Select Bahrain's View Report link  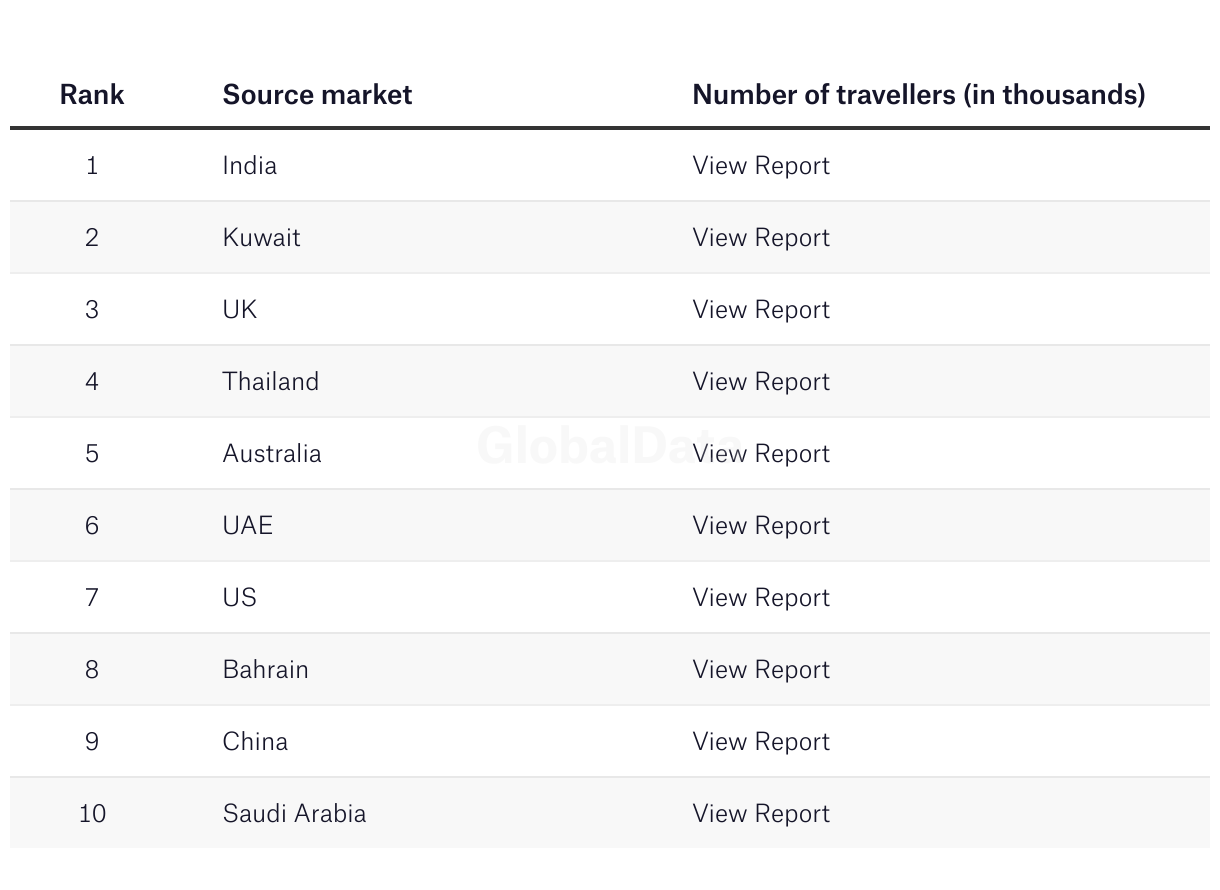761,670
